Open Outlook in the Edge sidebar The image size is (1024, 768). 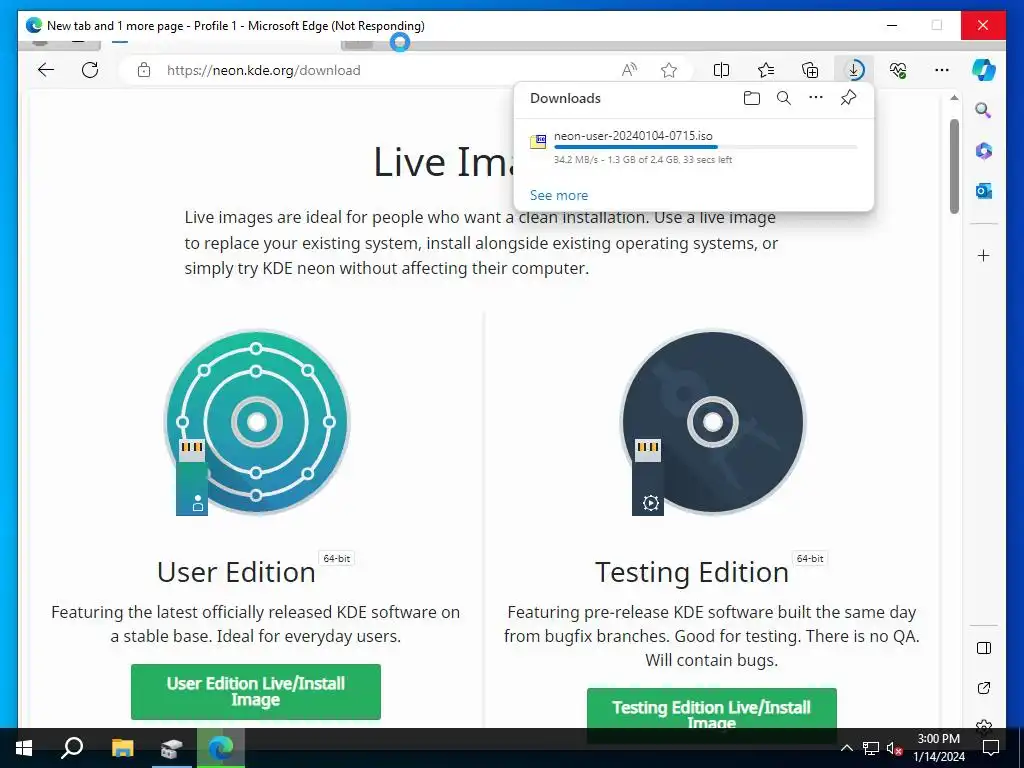(x=984, y=191)
